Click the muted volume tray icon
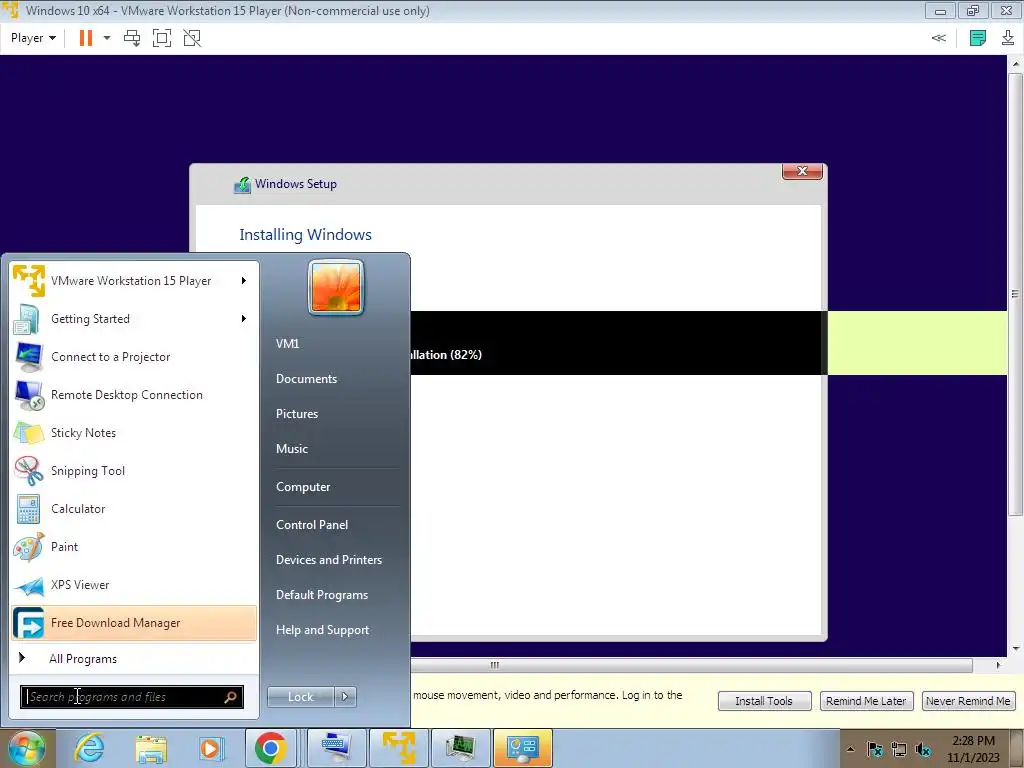Viewport: 1024px width, 768px height. pos(923,750)
